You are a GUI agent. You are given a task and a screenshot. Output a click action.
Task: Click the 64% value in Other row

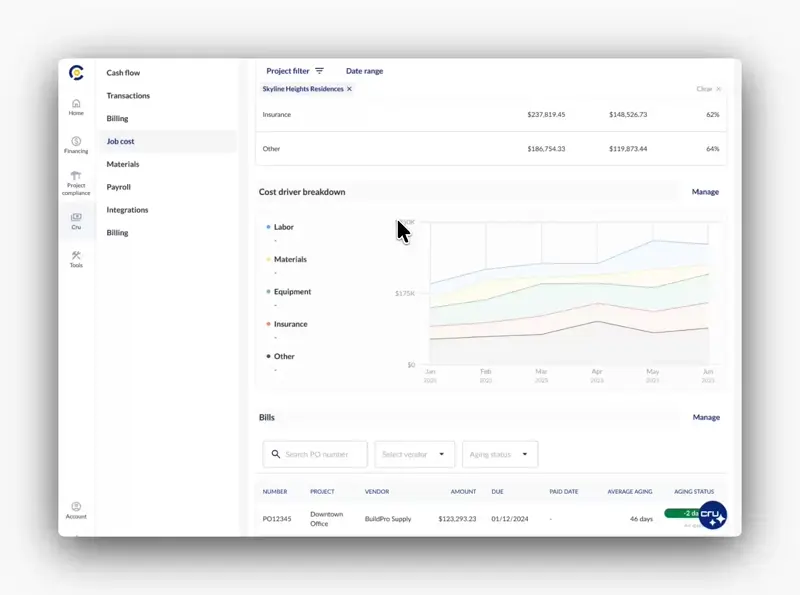point(713,148)
